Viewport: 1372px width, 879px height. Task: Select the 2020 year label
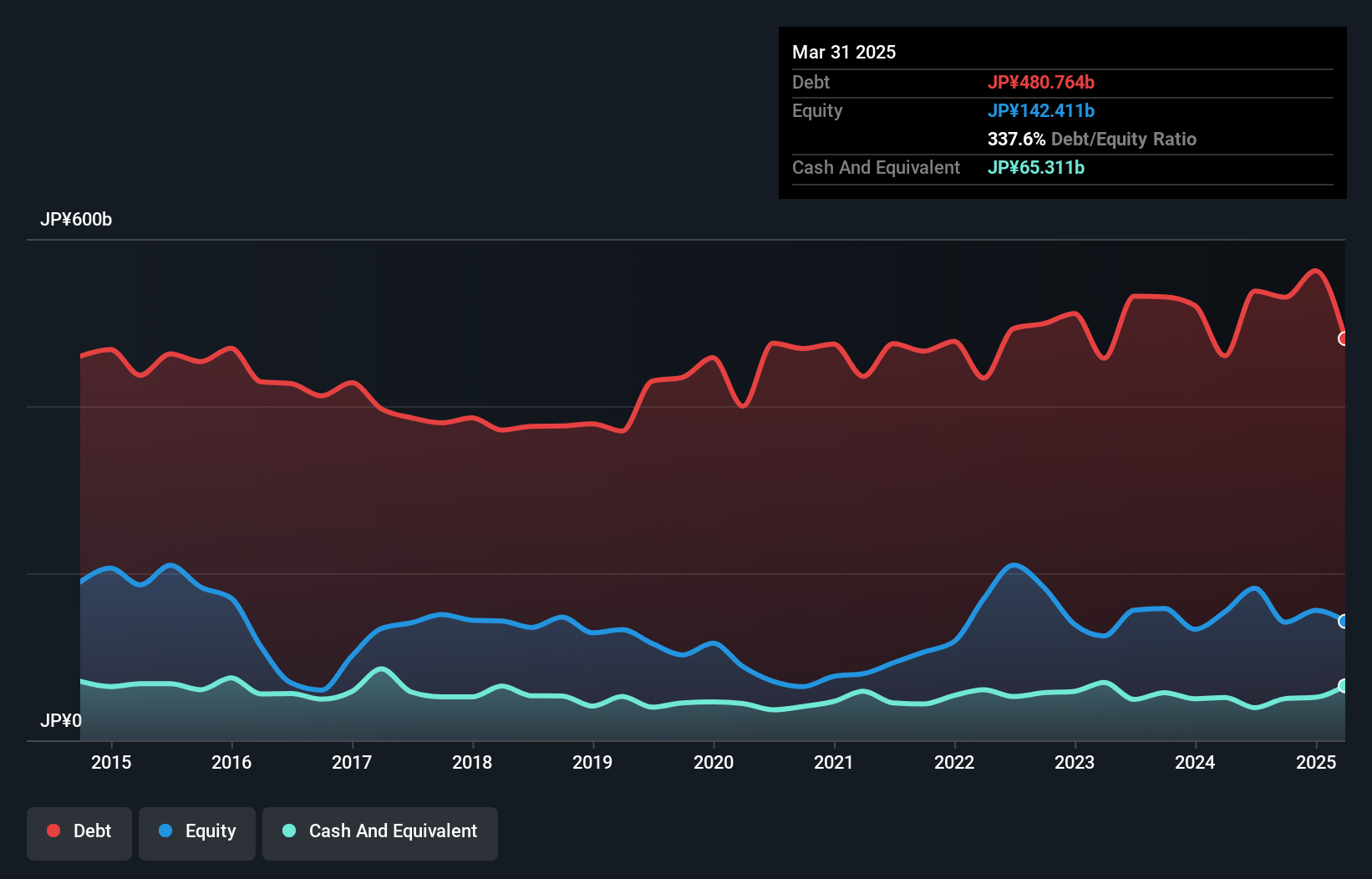coord(714,762)
